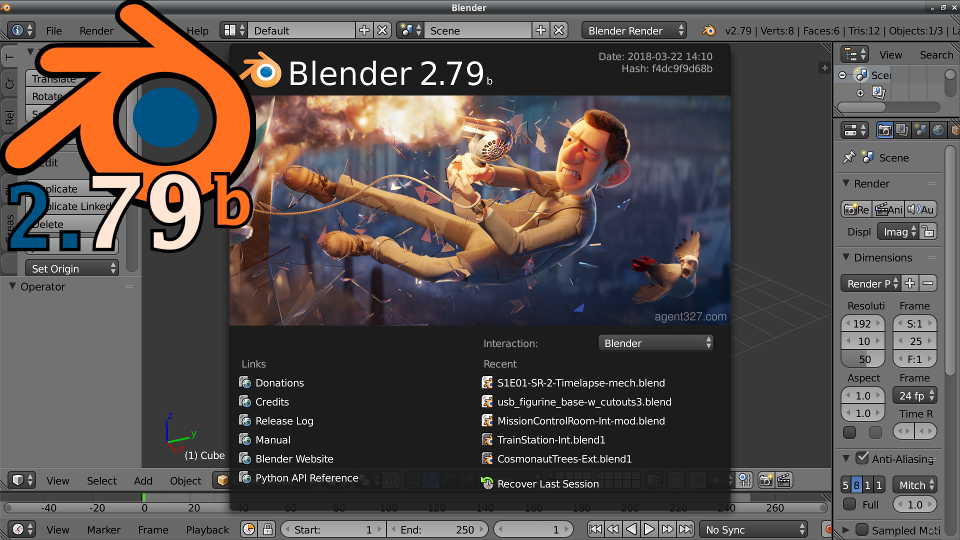Toggle the Full Sample checkbox
Image resolution: width=960 pixels, height=540 pixels.
[x=849, y=505]
